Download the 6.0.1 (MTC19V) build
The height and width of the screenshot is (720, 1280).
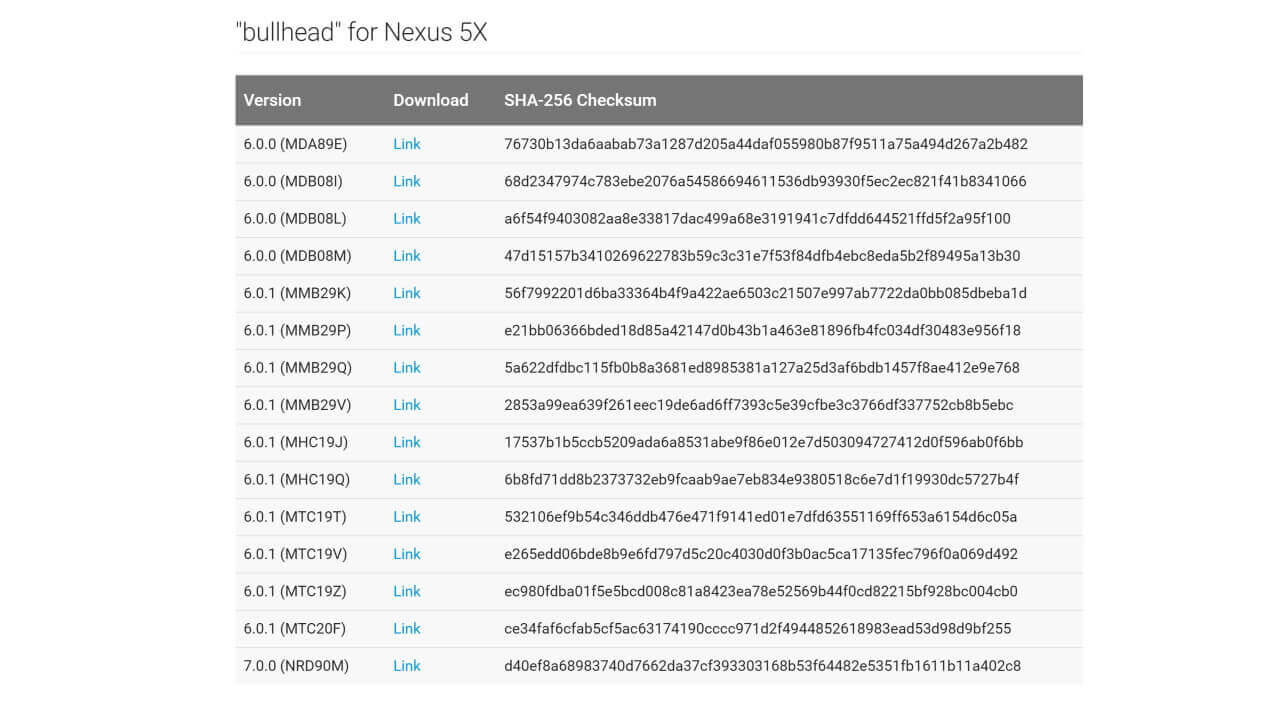pyautogui.click(x=406, y=554)
